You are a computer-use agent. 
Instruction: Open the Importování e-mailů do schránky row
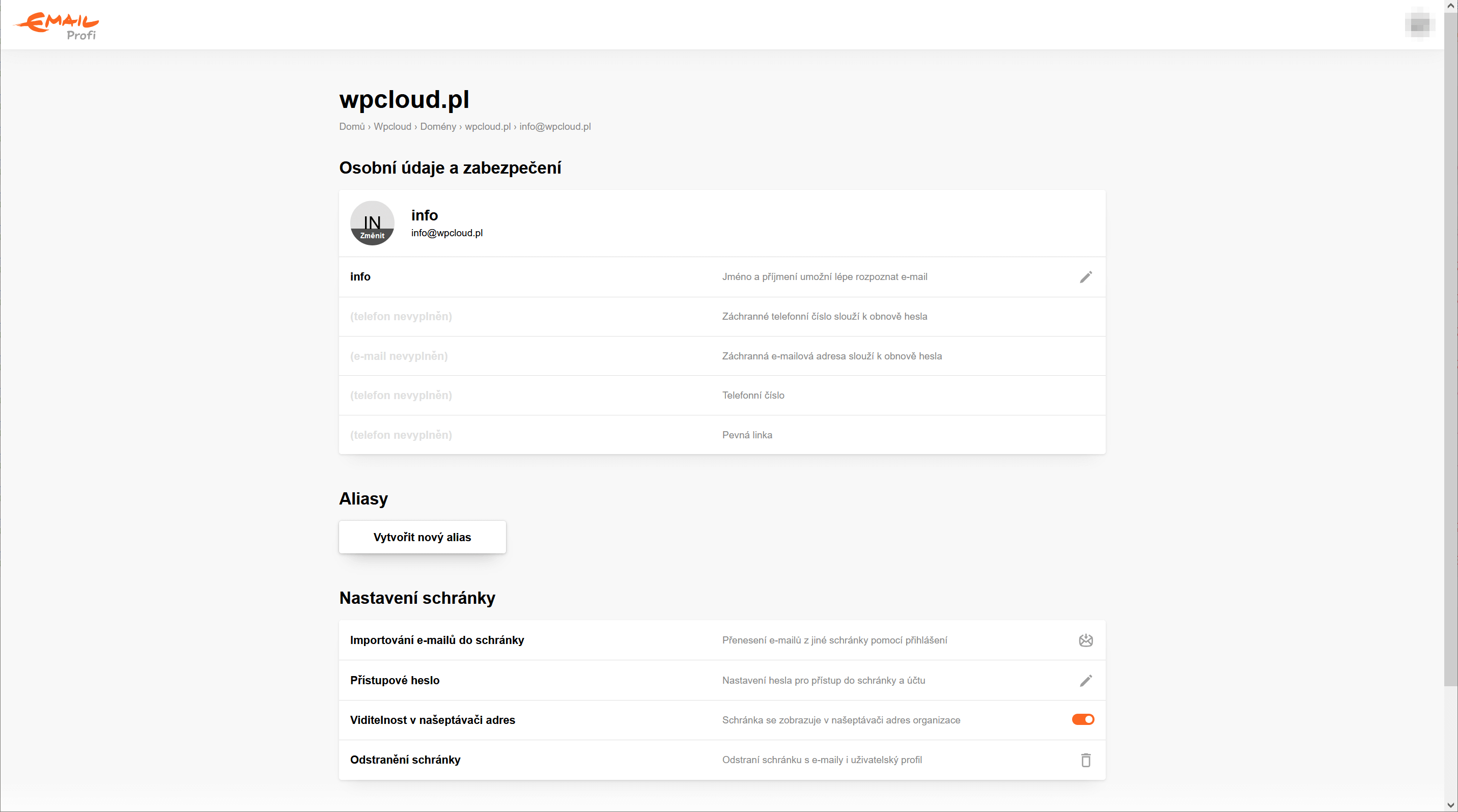pyautogui.click(x=722, y=640)
